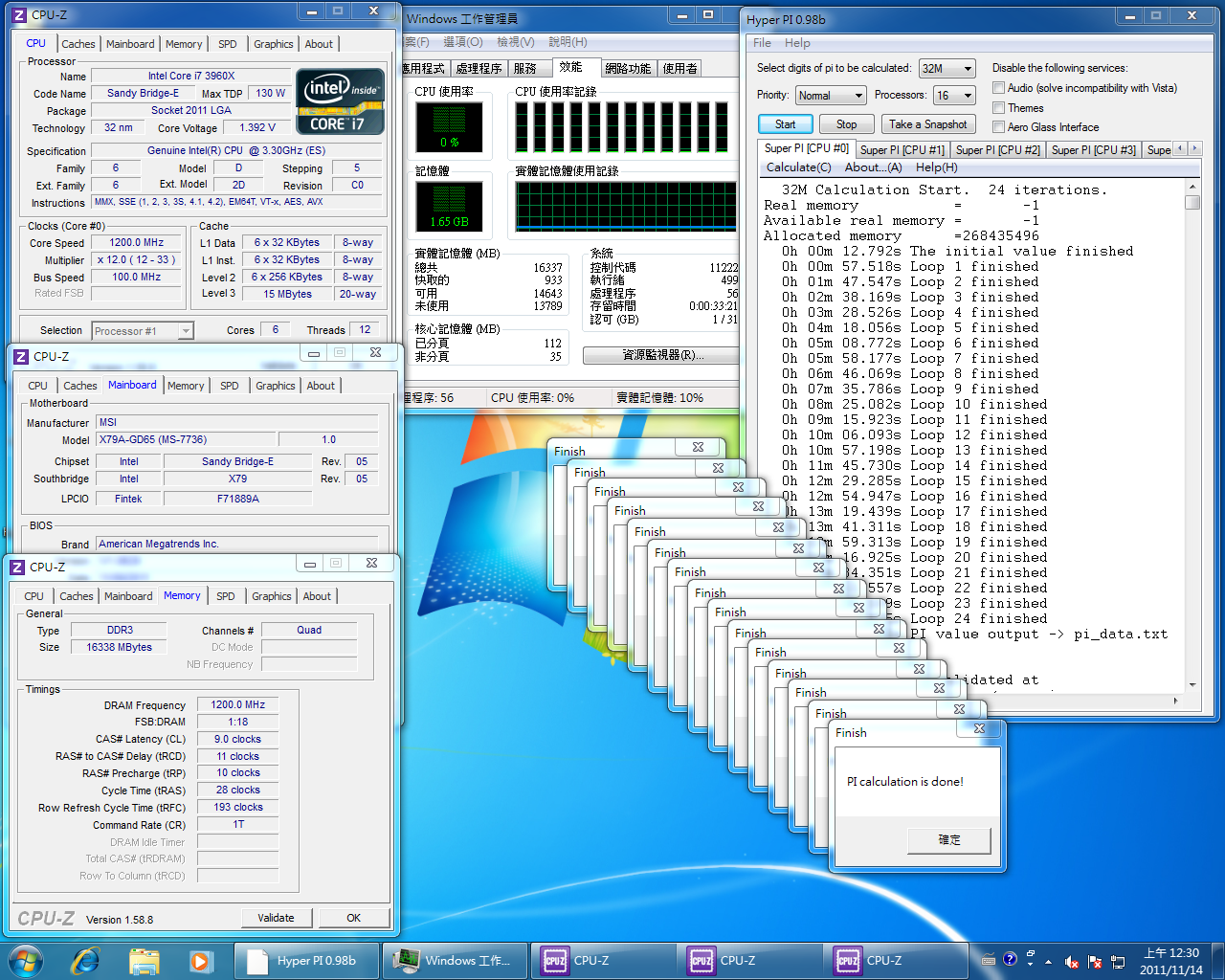This screenshot has width=1225, height=980.
Task: Open the Hyper PI 0.98b taskbar item
Action: point(306,960)
